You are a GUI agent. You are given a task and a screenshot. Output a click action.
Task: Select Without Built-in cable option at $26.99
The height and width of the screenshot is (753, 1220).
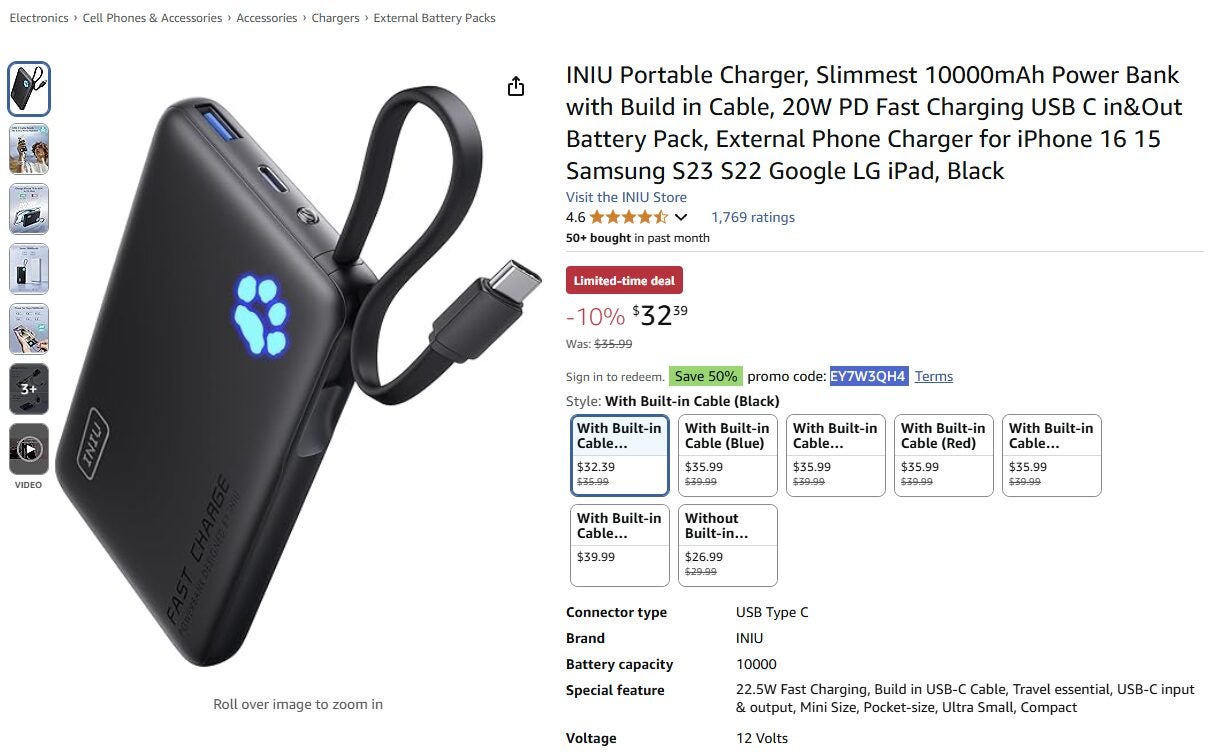point(728,545)
